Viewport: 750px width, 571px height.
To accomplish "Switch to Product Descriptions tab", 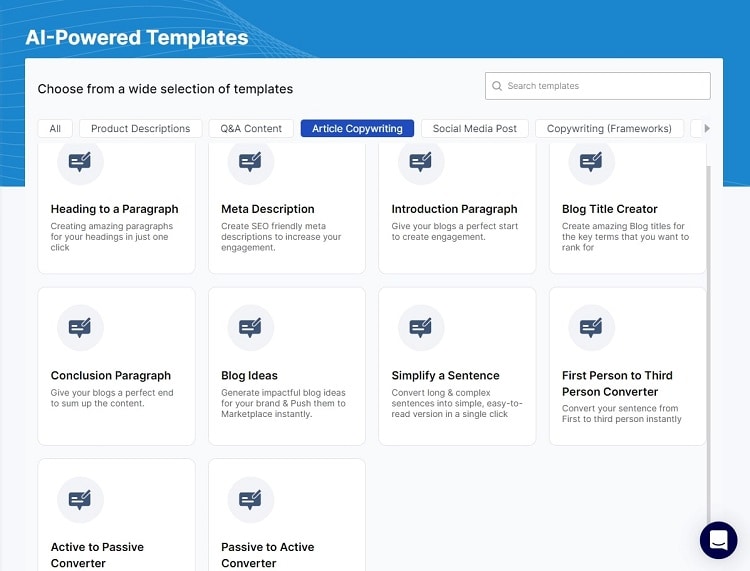I will click(x=141, y=128).
